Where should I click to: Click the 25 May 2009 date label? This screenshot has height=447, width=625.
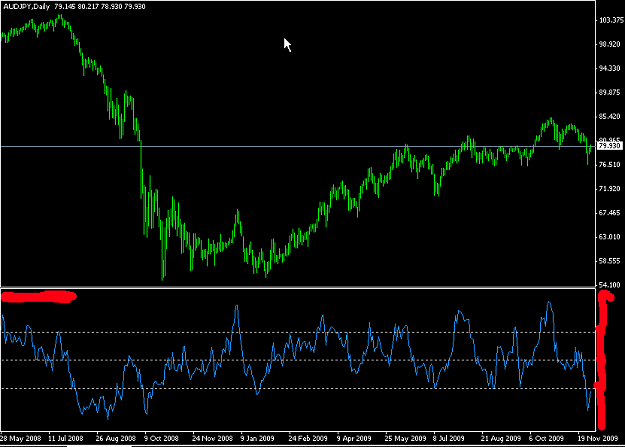pos(405,439)
